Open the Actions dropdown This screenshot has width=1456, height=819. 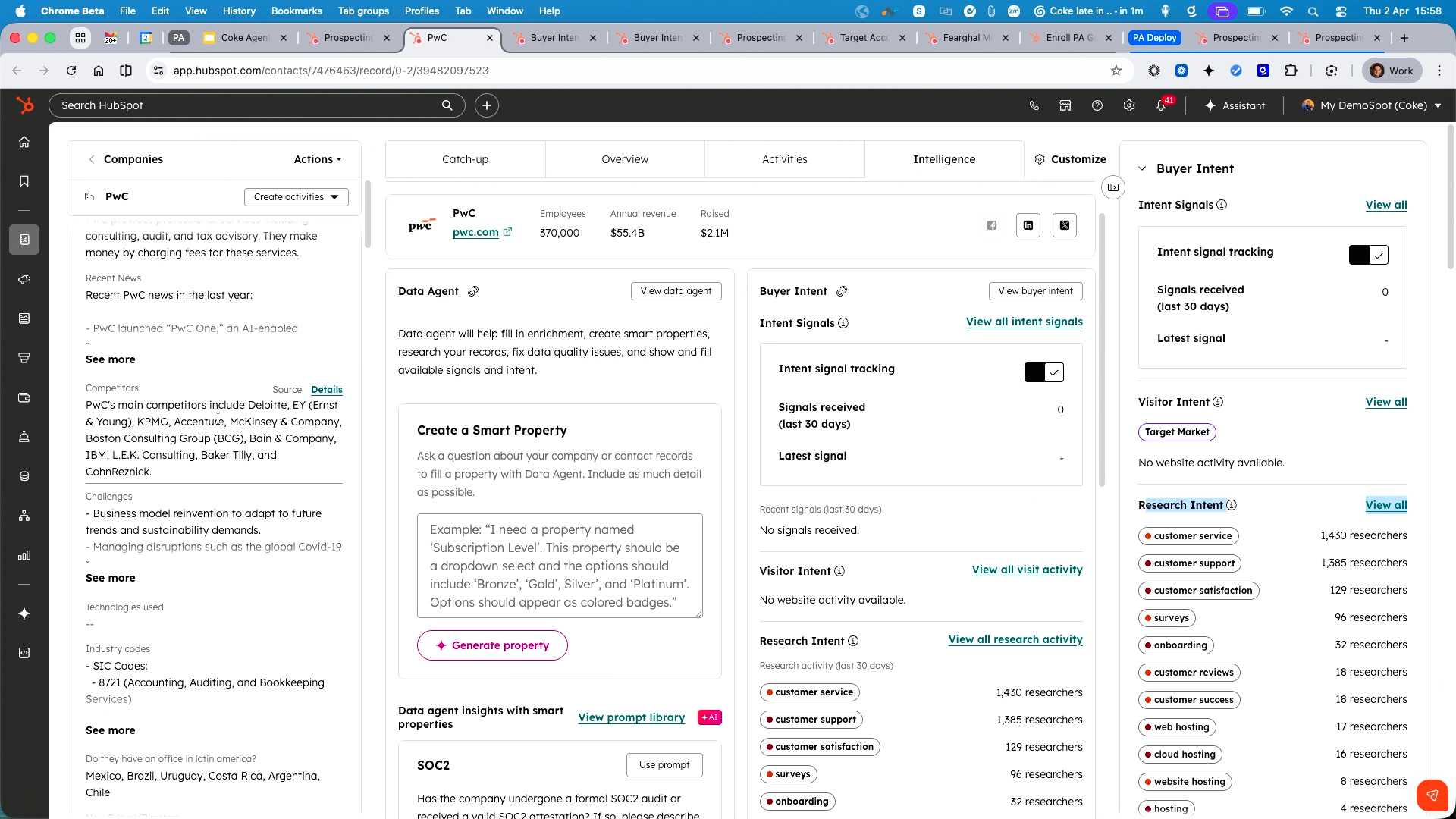tap(317, 159)
